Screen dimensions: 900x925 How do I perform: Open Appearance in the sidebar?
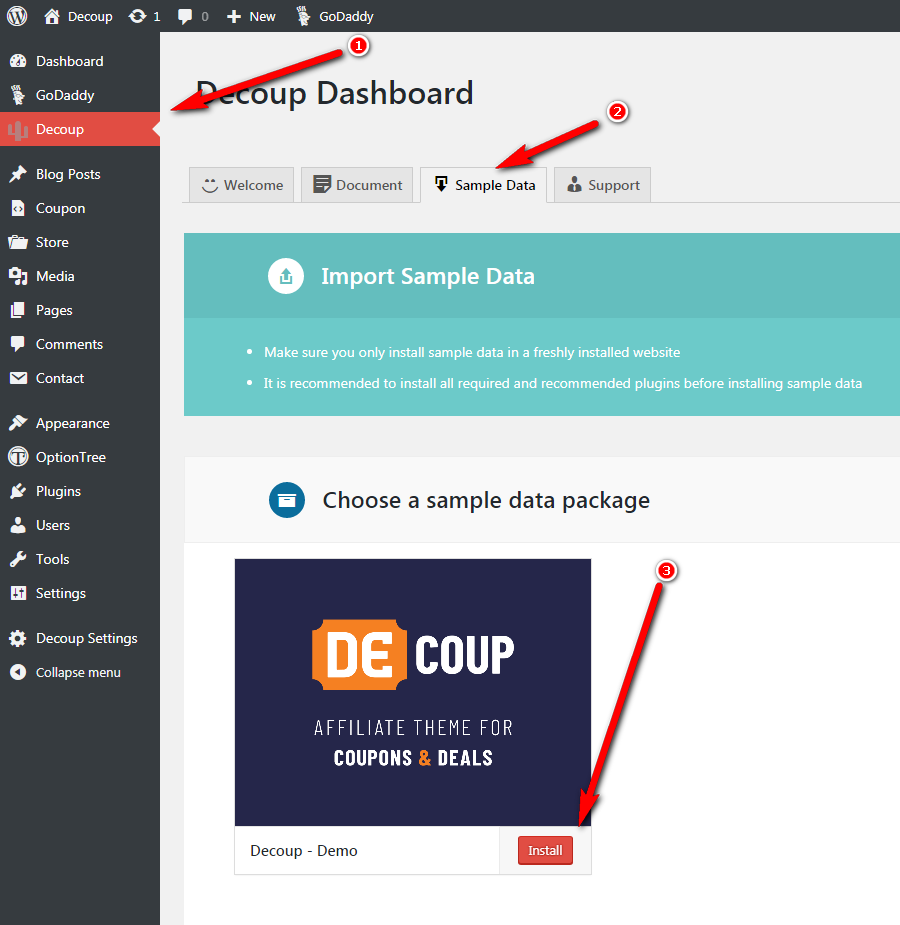tap(72, 423)
